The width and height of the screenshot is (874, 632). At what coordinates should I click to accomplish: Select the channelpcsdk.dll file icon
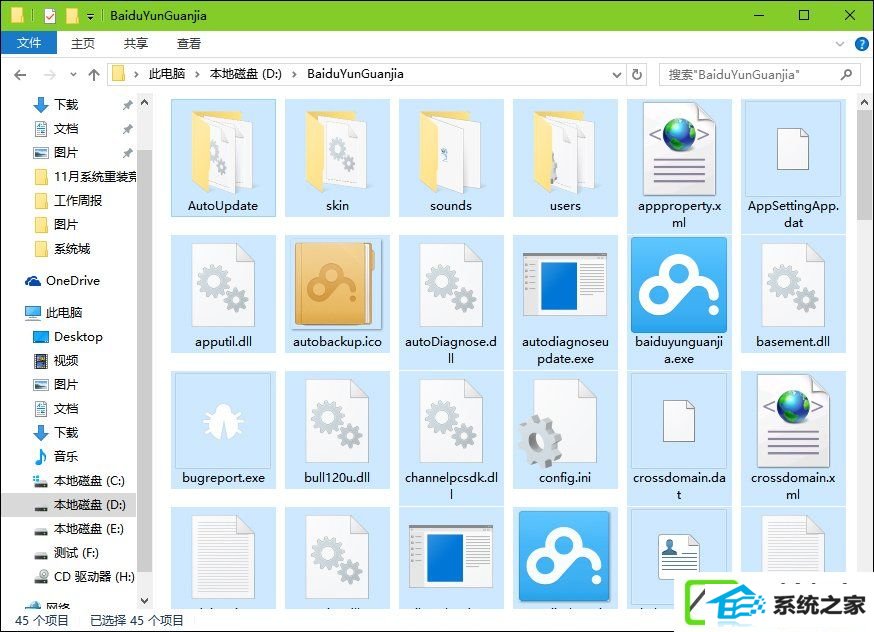point(450,421)
